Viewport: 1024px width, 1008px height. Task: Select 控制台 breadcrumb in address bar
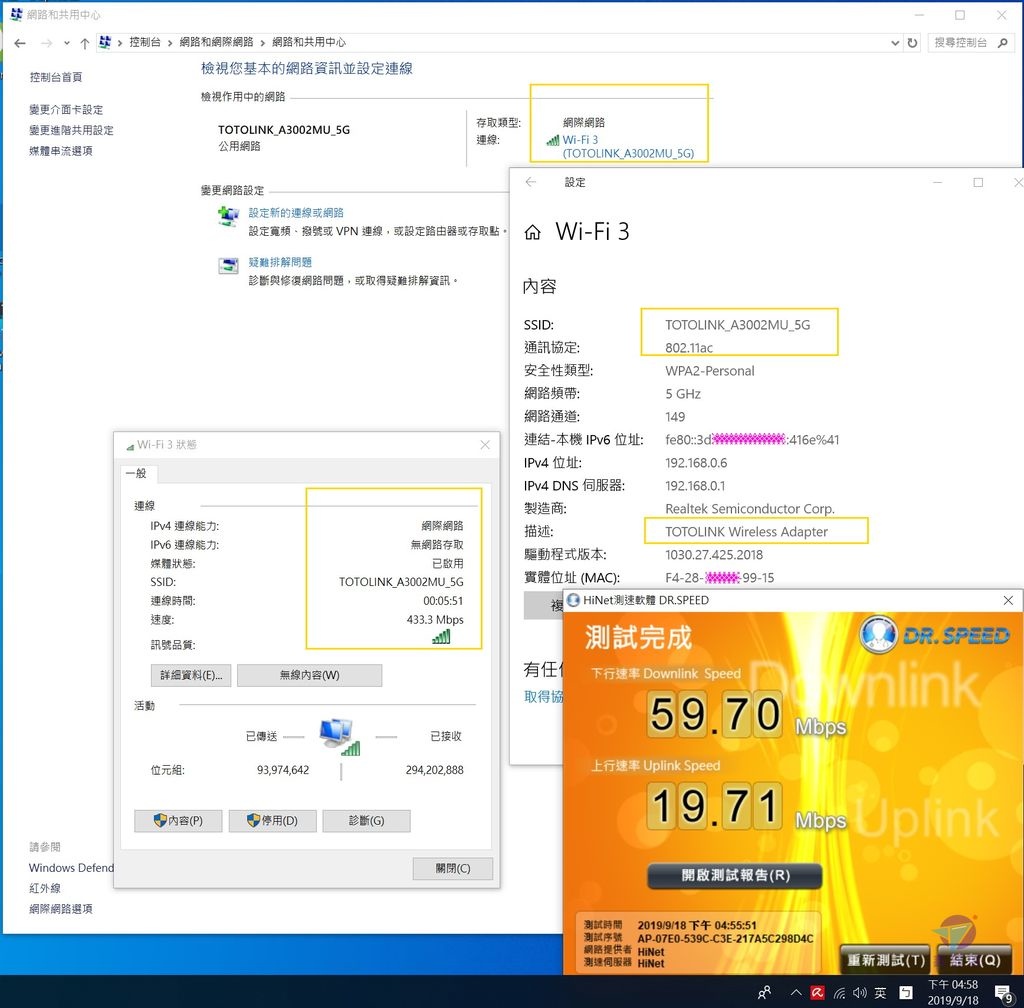pyautogui.click(x=145, y=42)
